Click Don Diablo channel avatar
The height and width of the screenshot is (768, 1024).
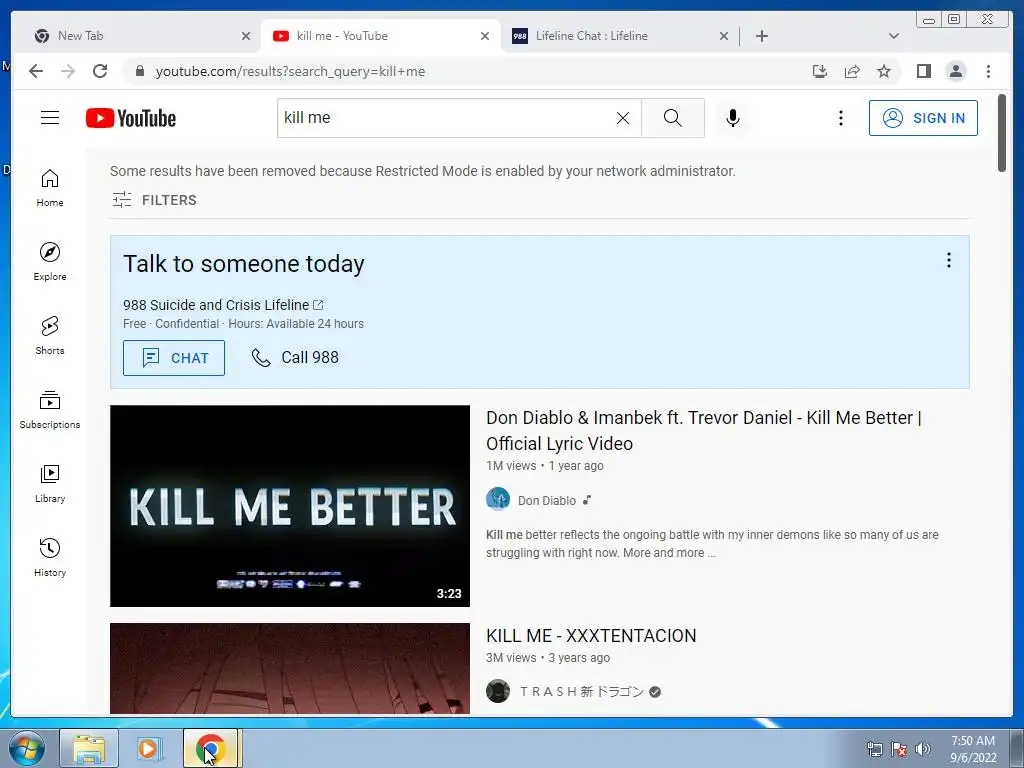(498, 499)
